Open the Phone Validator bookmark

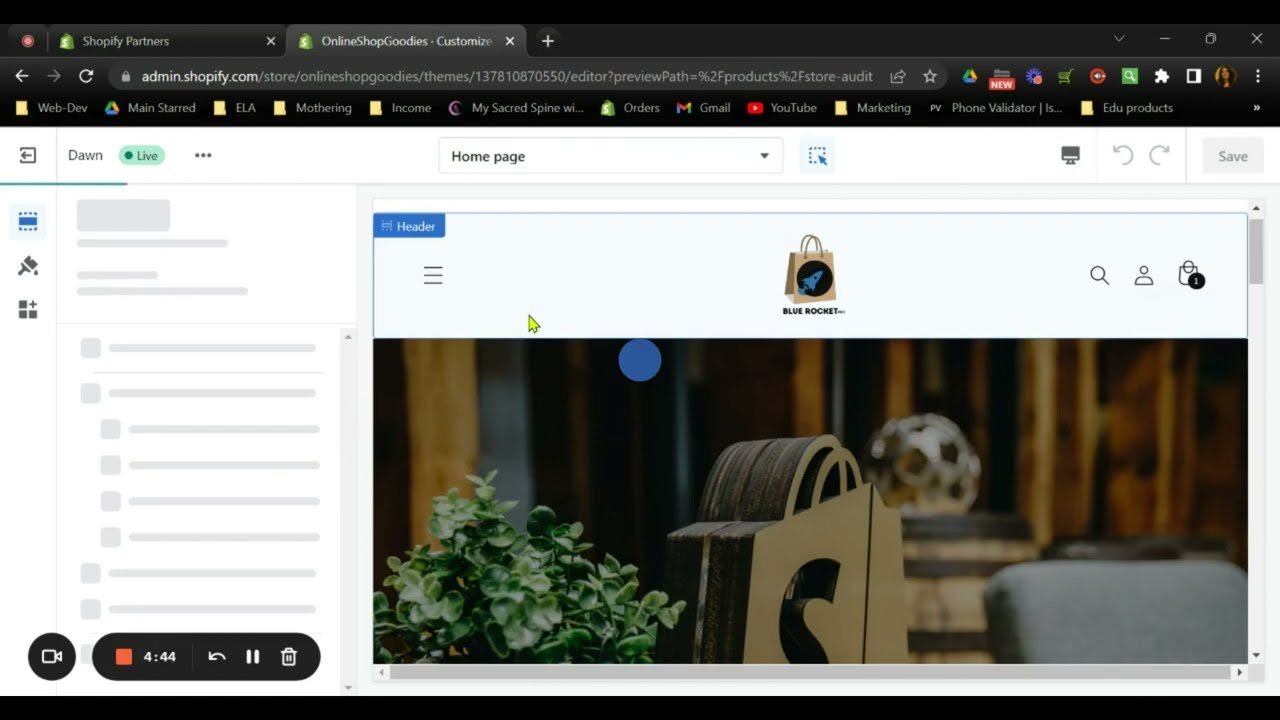pyautogui.click(x=996, y=108)
